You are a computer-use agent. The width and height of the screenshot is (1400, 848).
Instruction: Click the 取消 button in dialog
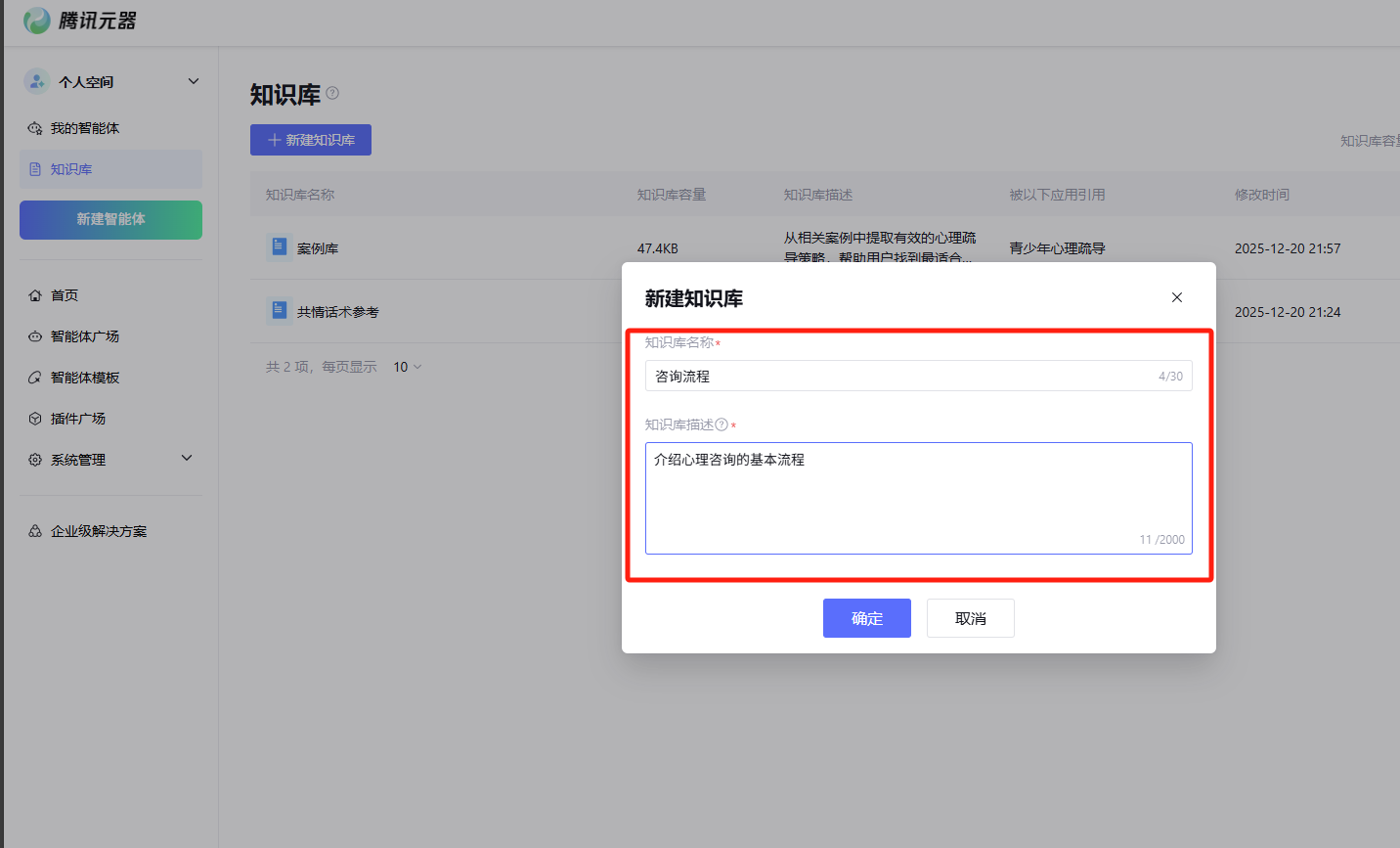pyautogui.click(x=970, y=618)
